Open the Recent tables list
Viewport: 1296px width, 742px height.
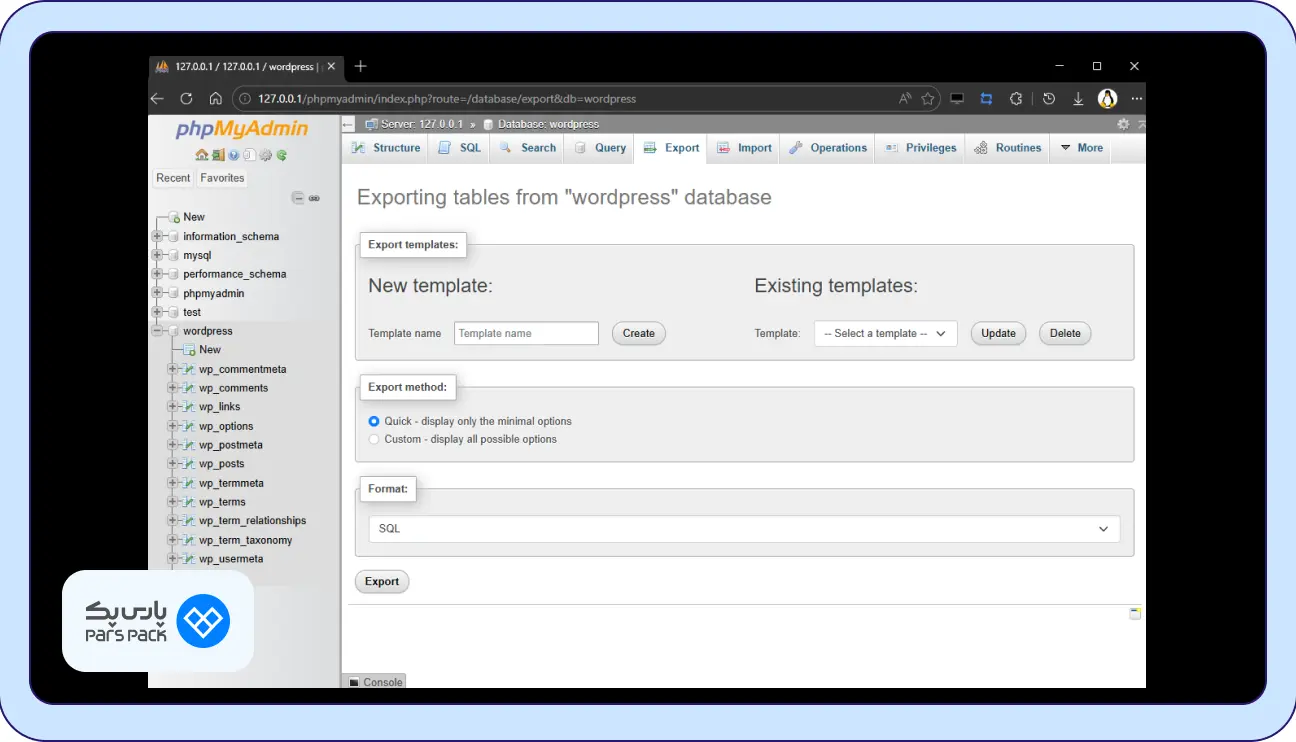pyautogui.click(x=173, y=178)
